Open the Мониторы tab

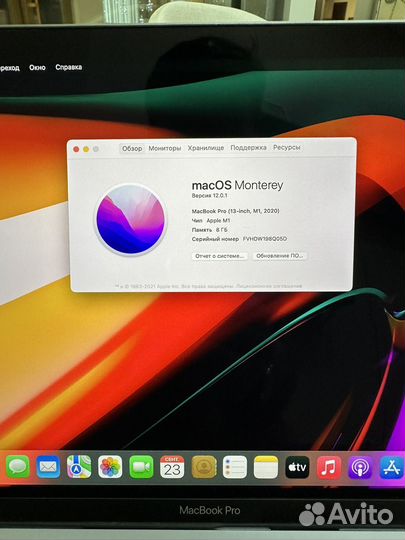(x=165, y=148)
